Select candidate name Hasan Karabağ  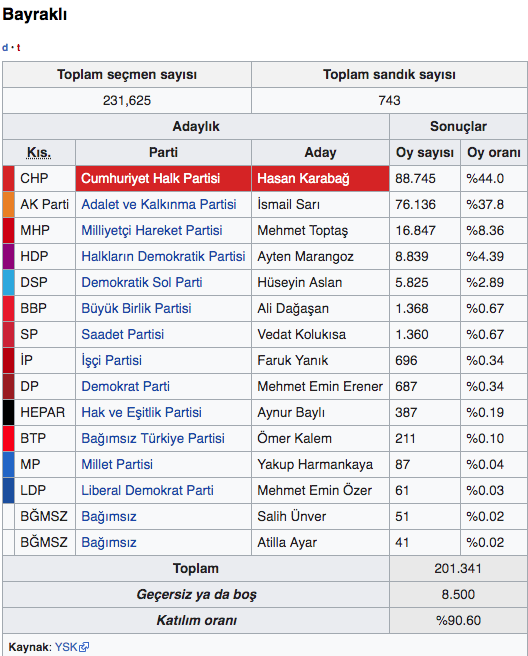click(x=303, y=179)
